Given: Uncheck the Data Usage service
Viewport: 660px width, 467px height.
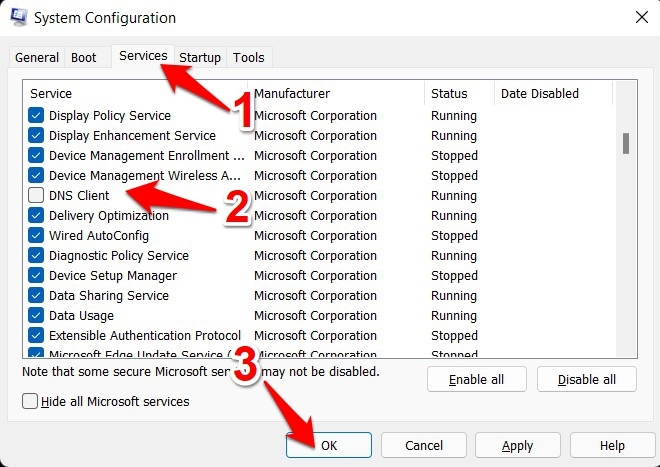Looking at the screenshot, I should click(x=37, y=316).
